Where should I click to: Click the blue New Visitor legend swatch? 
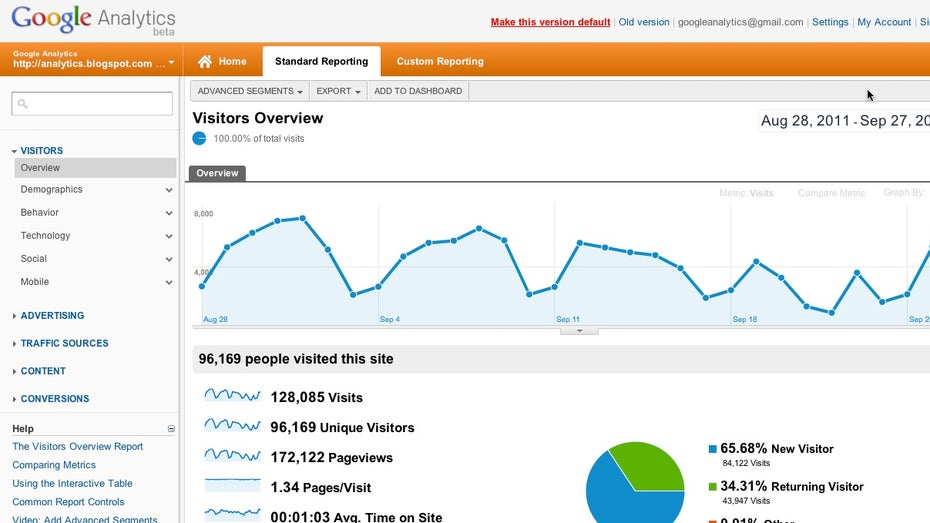coord(713,449)
